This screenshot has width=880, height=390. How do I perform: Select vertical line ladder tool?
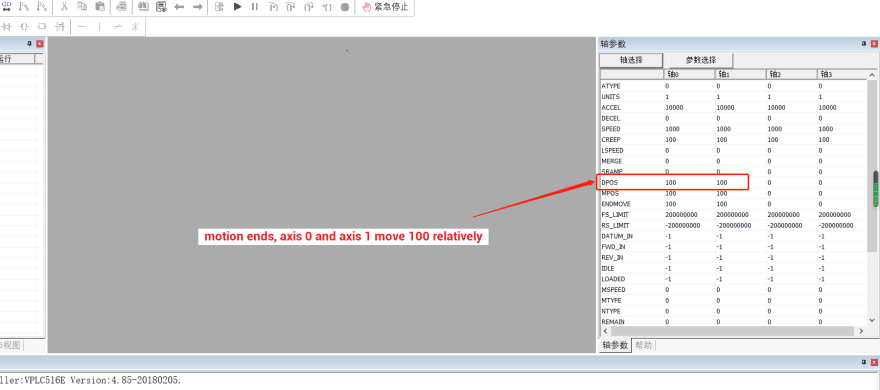100,26
